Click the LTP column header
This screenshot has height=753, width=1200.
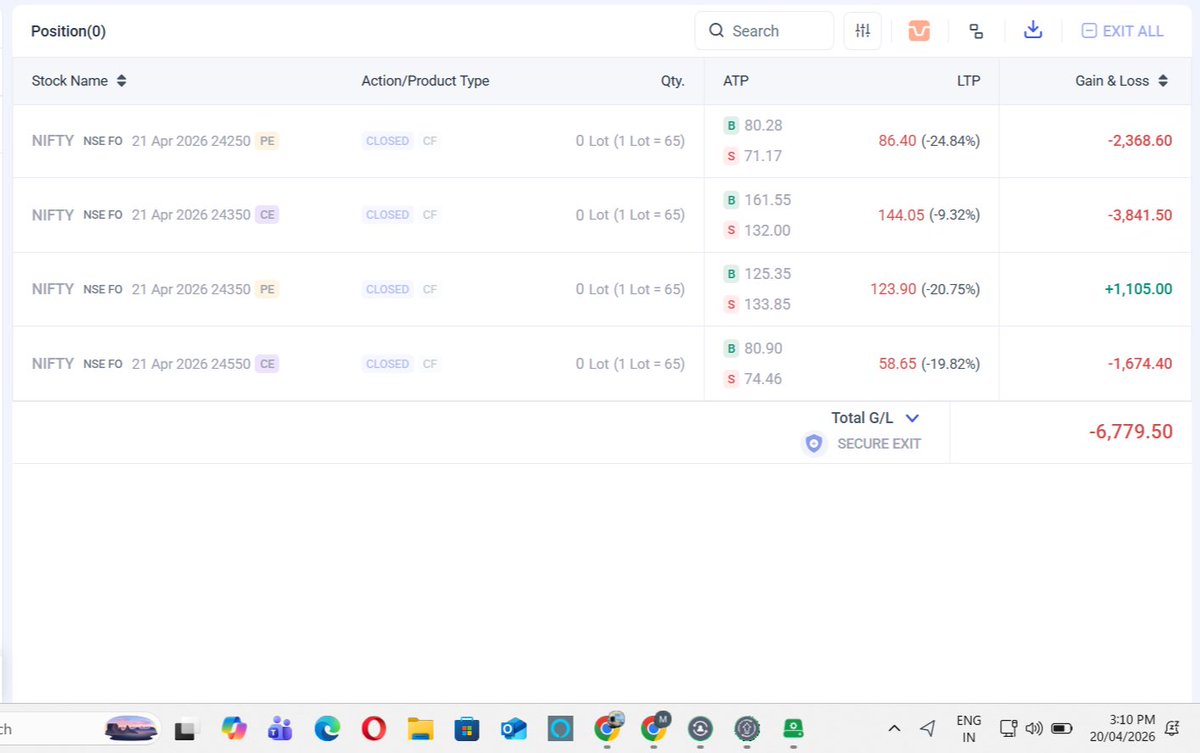(968, 81)
